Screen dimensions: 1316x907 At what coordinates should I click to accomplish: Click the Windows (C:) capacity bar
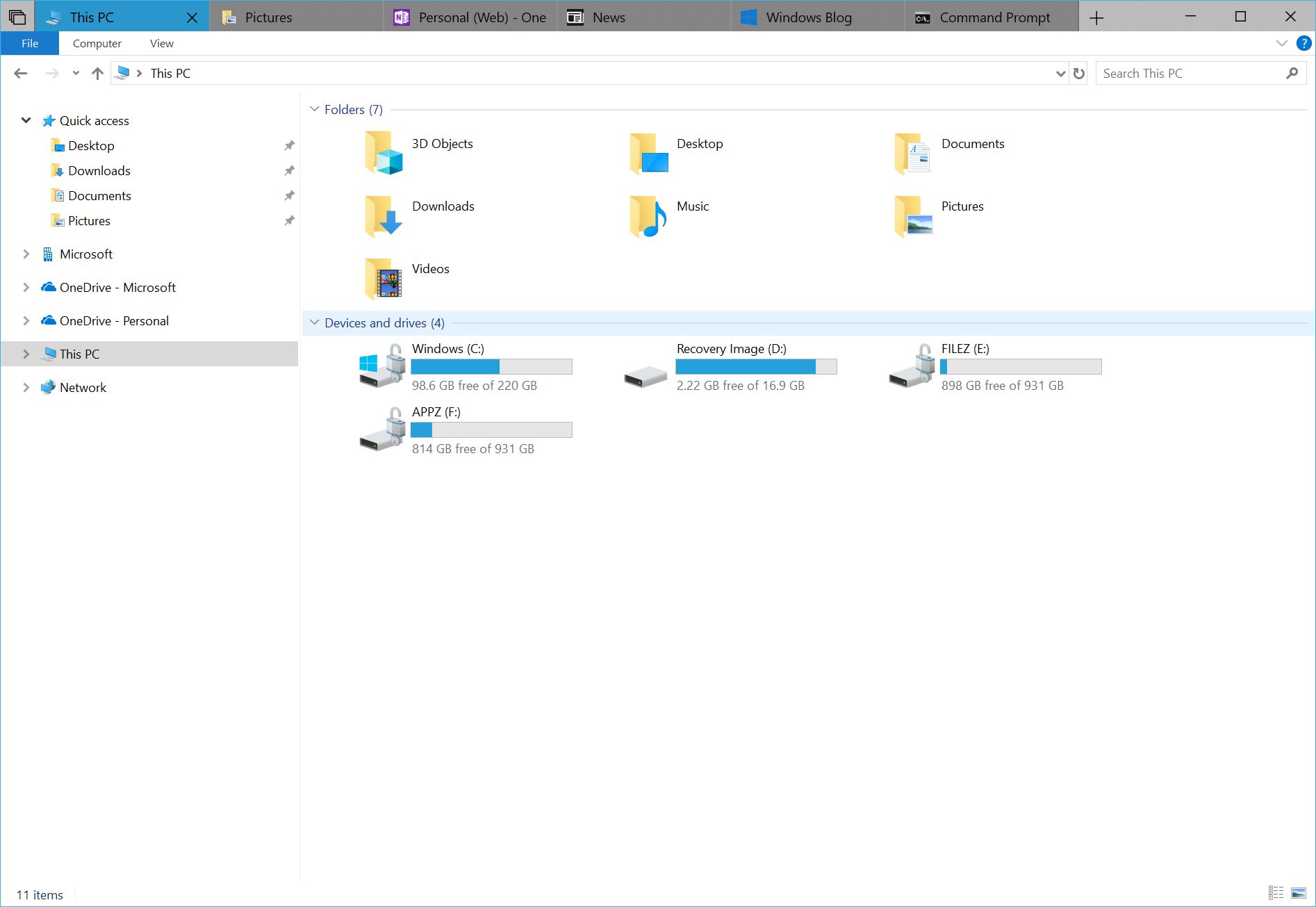click(x=491, y=366)
